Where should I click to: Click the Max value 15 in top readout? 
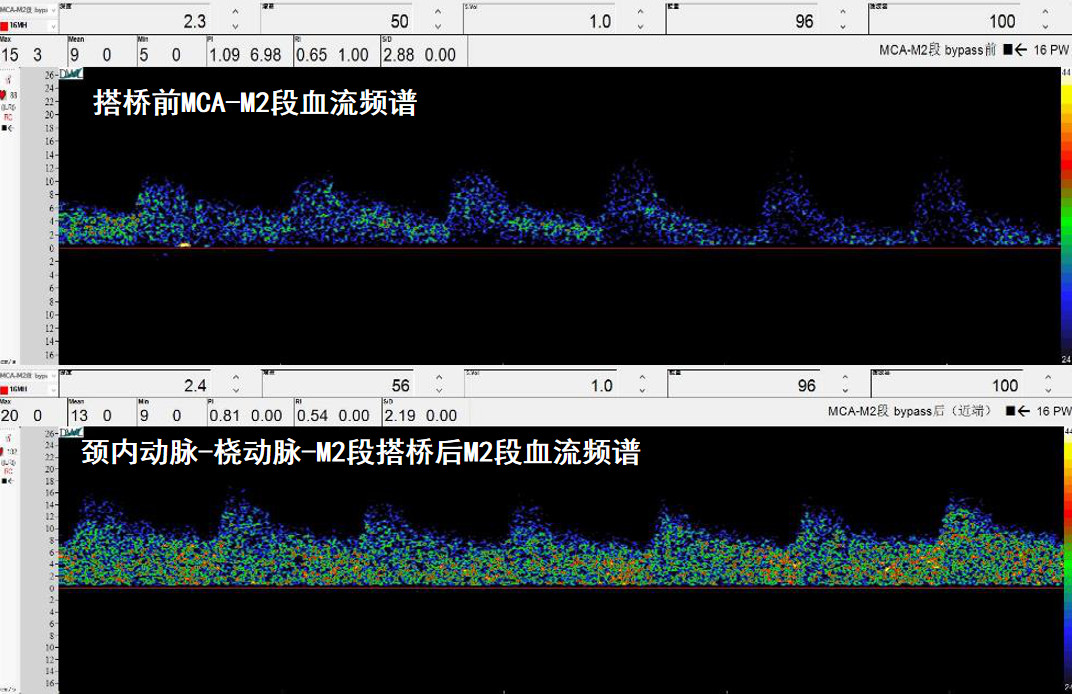pyautogui.click(x=10, y=55)
